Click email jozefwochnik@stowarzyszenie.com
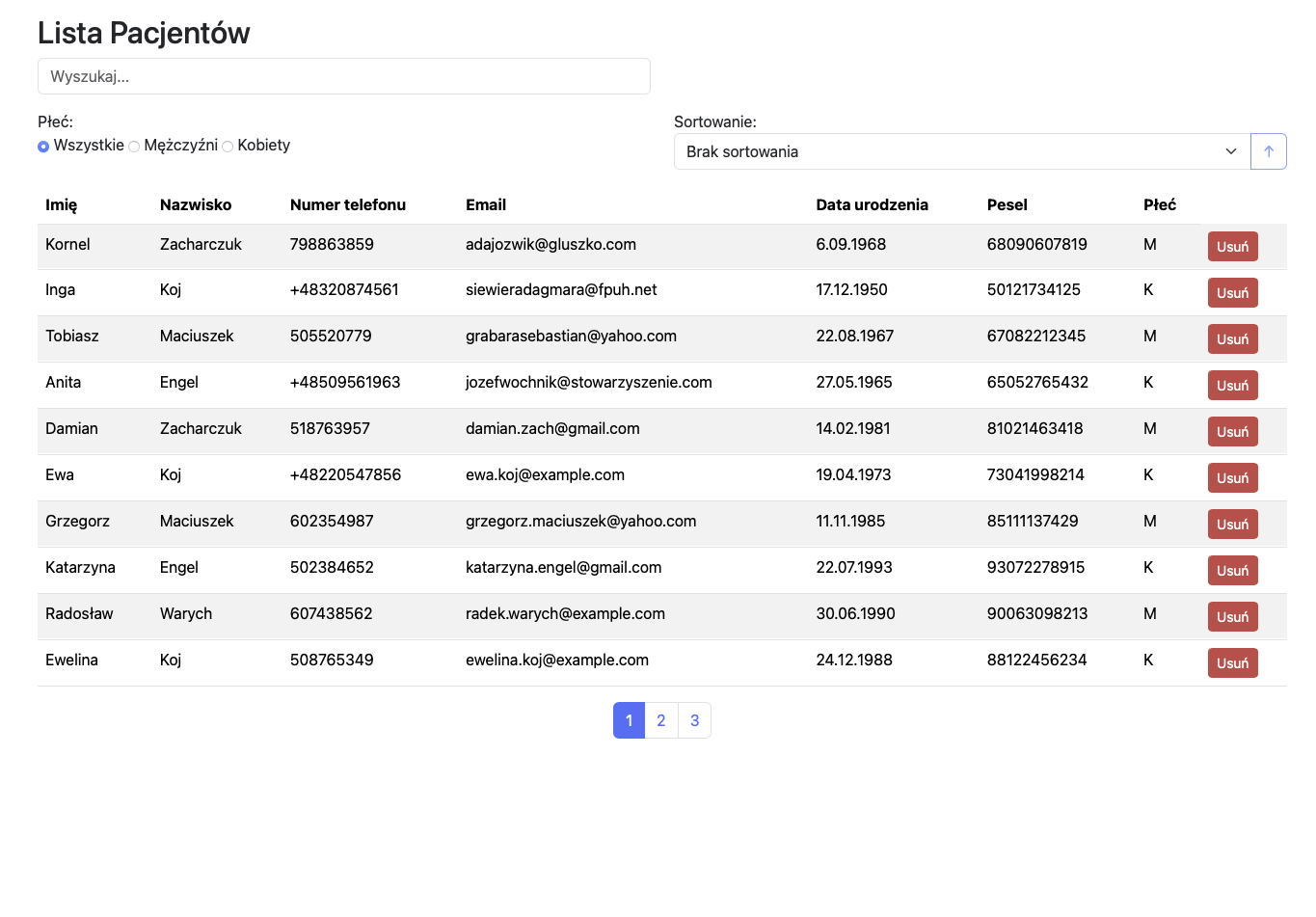This screenshot has width=1316, height=917. point(589,382)
